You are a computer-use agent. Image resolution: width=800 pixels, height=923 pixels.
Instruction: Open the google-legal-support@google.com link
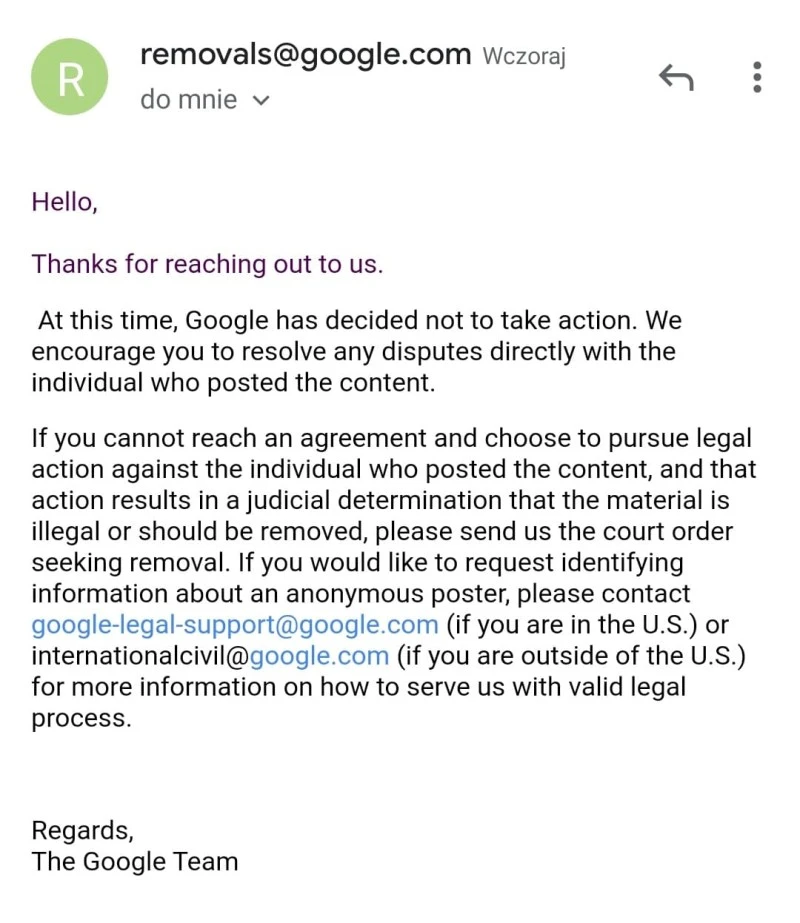(235, 625)
